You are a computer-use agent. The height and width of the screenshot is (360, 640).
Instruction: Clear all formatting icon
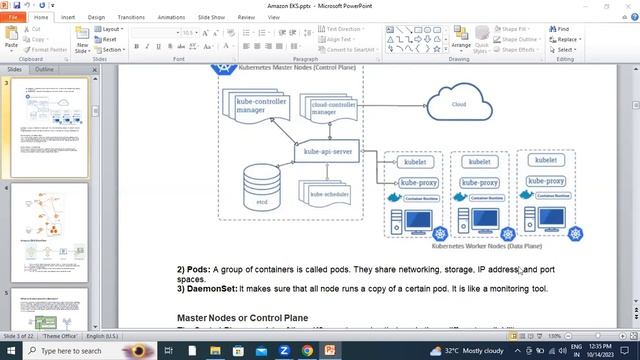(231, 33)
